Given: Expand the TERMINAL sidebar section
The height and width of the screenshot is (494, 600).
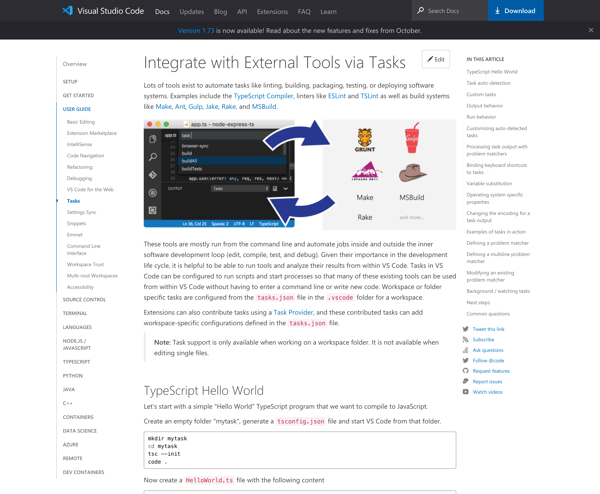Looking at the screenshot, I should point(75,313).
